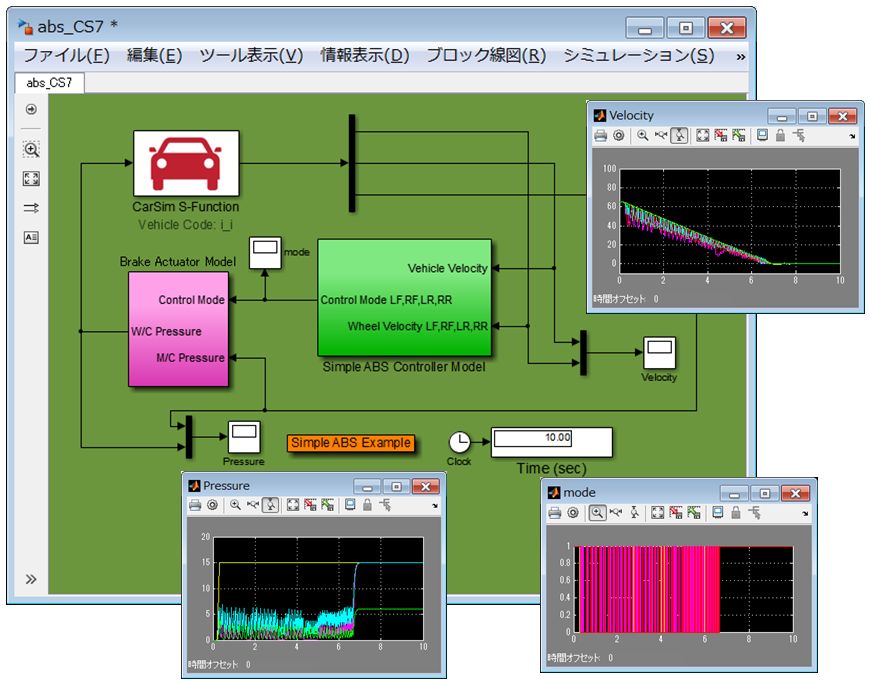Toggle the Y-axis zoom button in the Velocity scope
The width and height of the screenshot is (870, 682).
[x=680, y=135]
